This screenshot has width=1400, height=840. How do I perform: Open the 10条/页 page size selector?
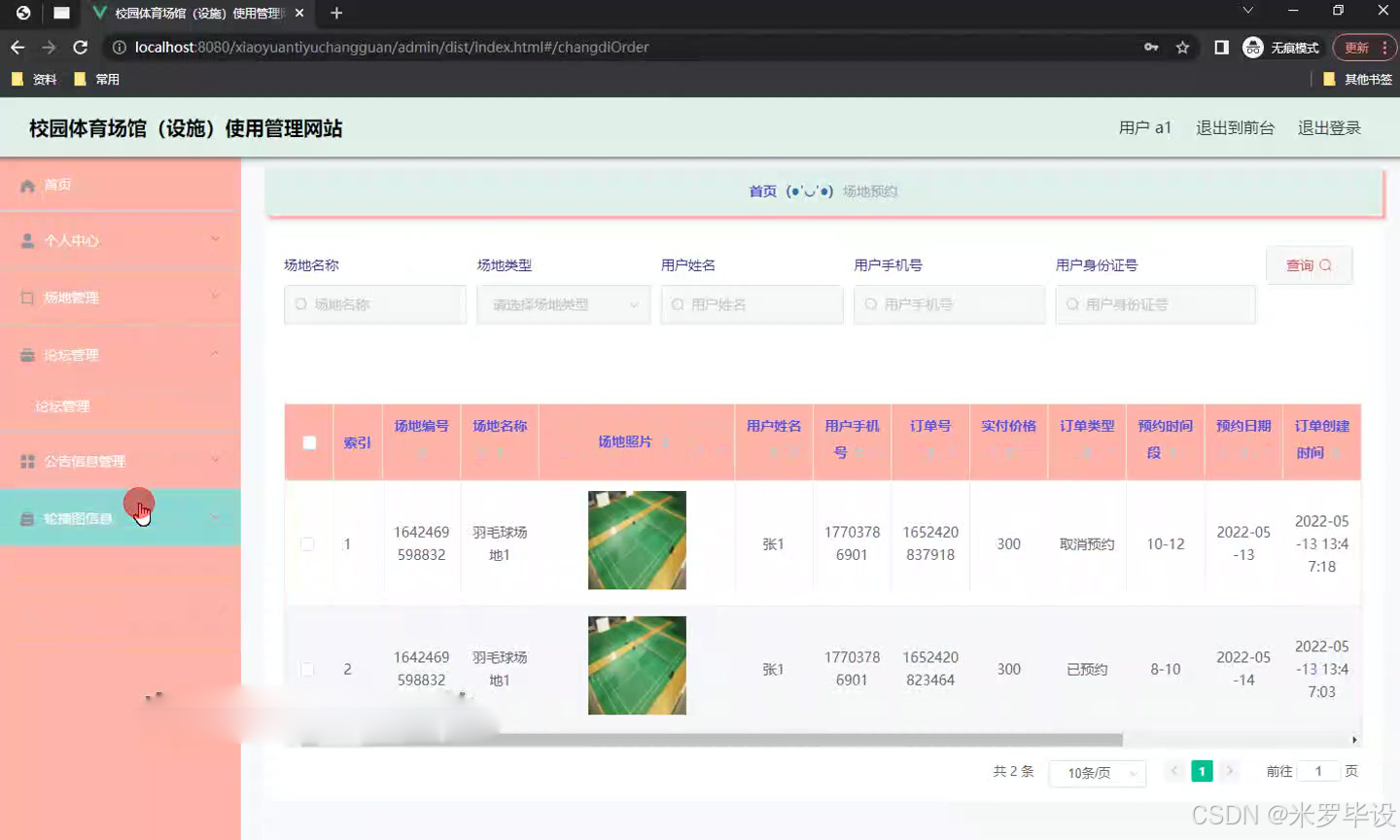1097,771
